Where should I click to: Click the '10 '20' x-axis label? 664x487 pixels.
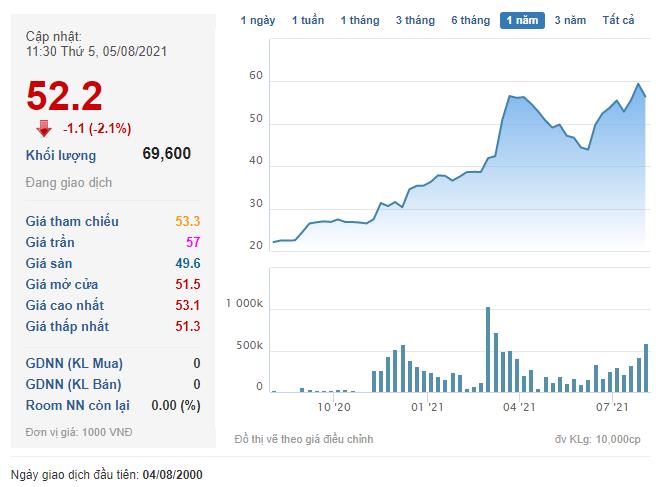334,407
